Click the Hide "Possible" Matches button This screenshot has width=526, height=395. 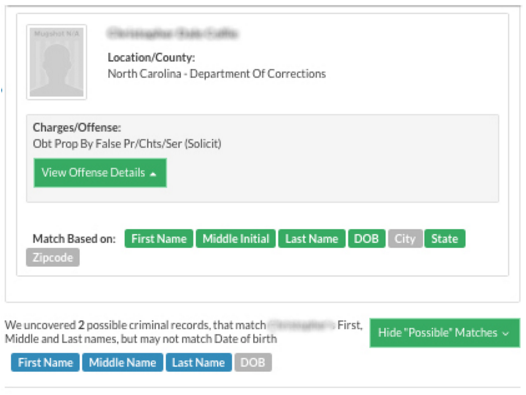click(445, 333)
